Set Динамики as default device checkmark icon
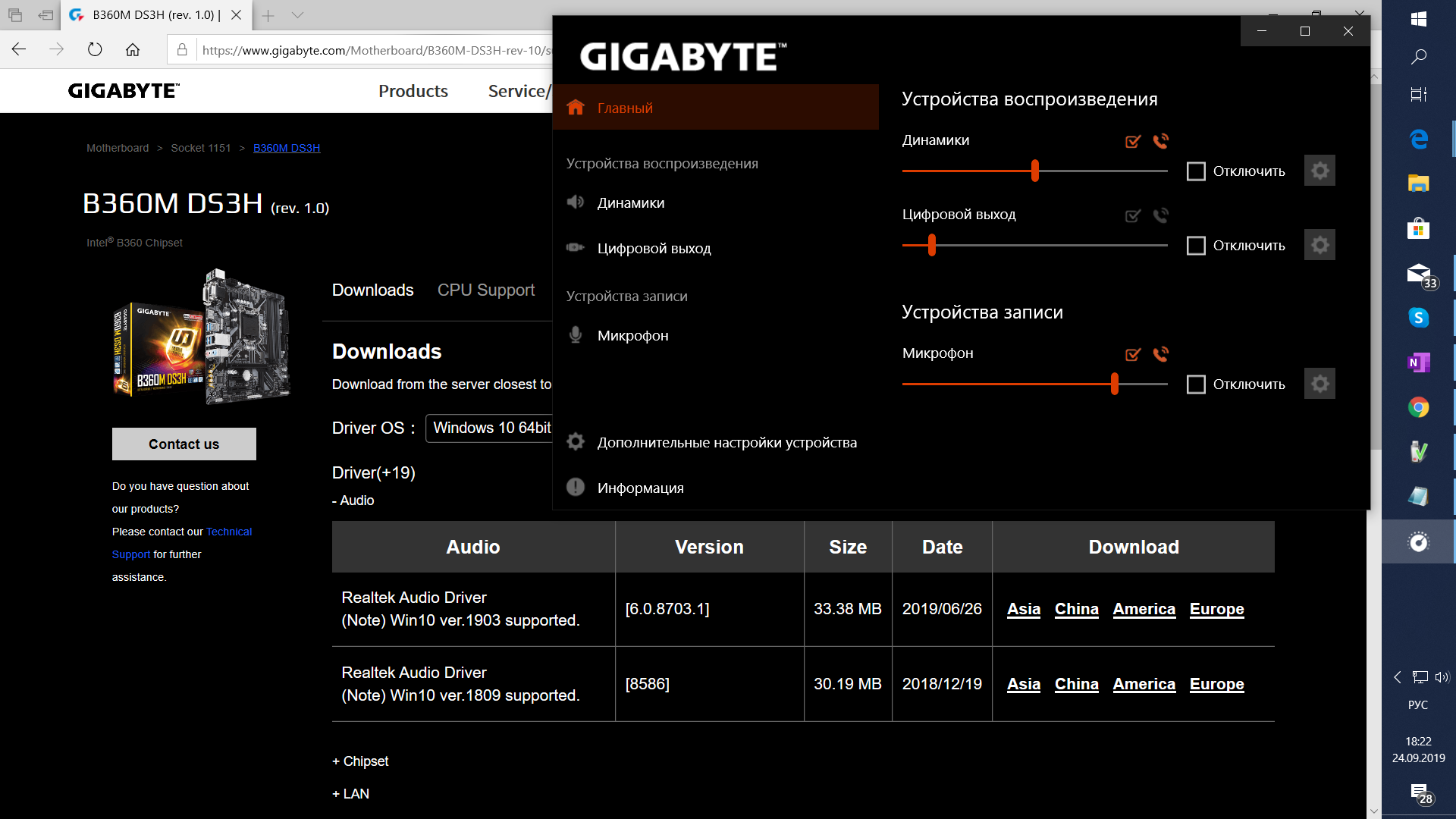Viewport: 1456px width, 819px height. pos(1133,141)
